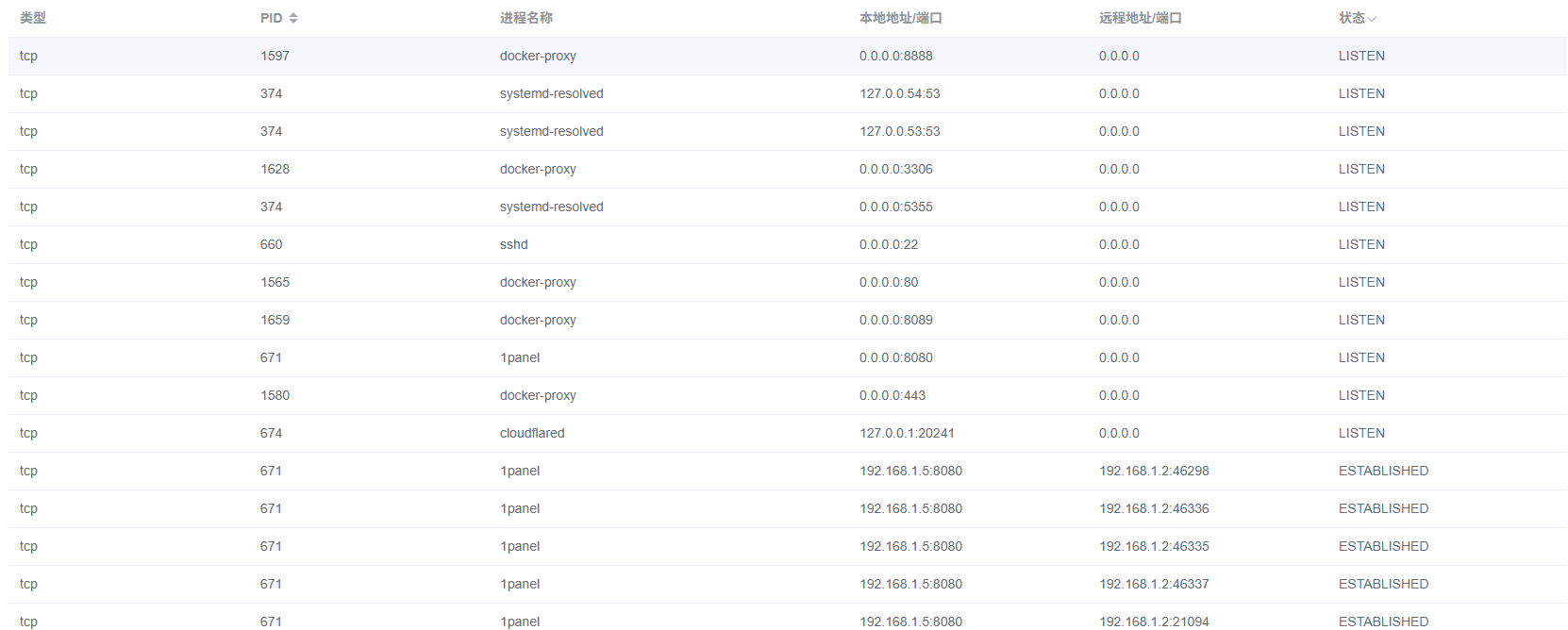The height and width of the screenshot is (630, 1568).
Task: Click tcp type in the sshd row
Action: pos(28,244)
